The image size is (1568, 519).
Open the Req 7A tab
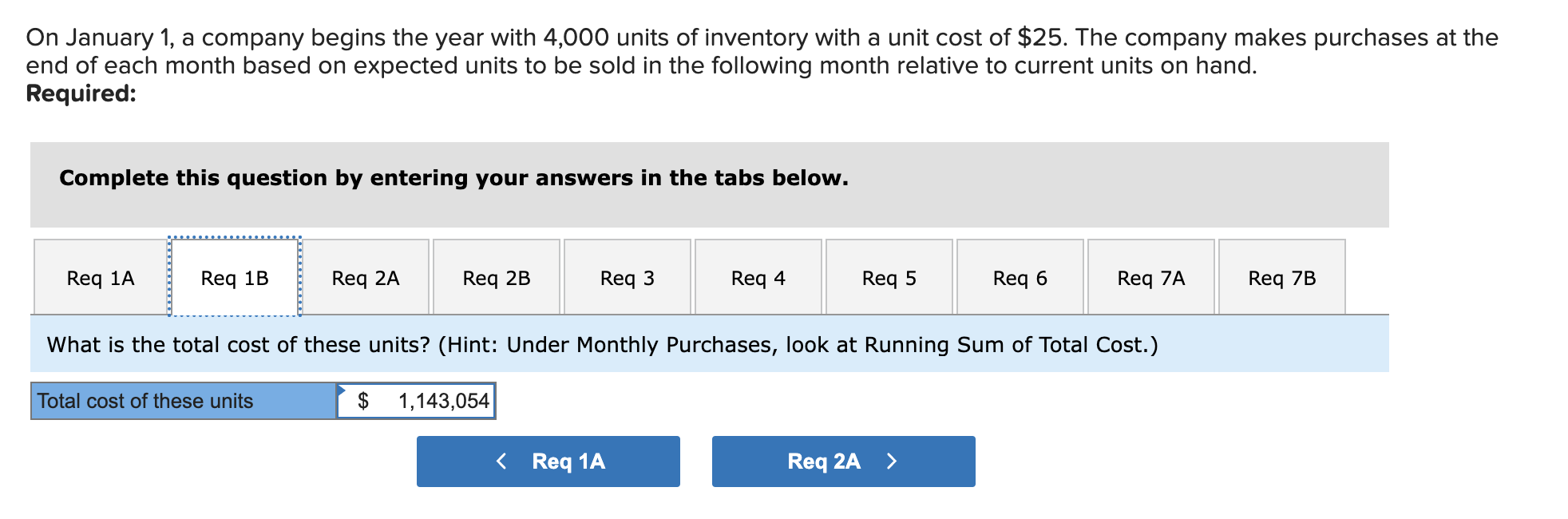(x=1150, y=278)
